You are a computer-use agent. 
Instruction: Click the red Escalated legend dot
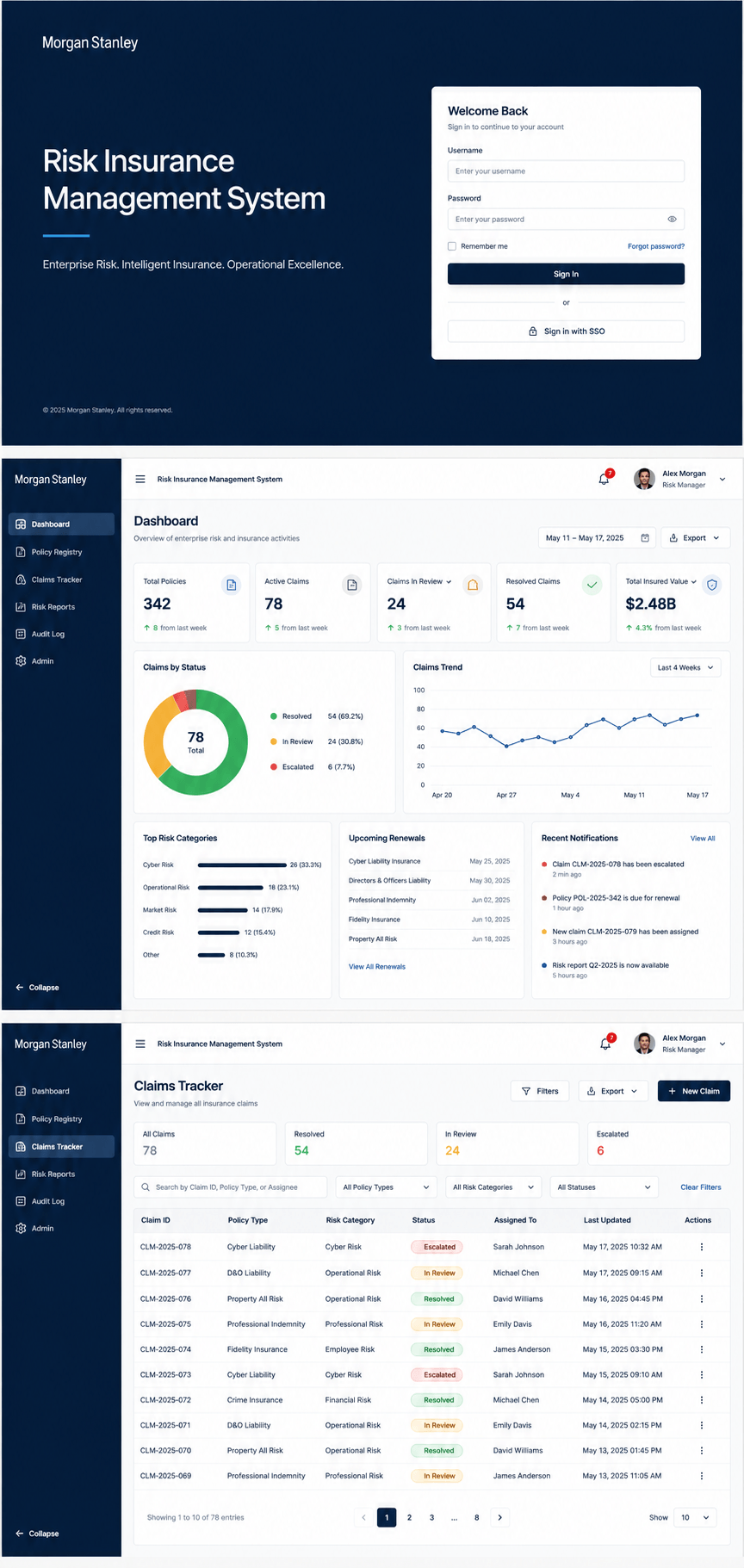(274, 766)
